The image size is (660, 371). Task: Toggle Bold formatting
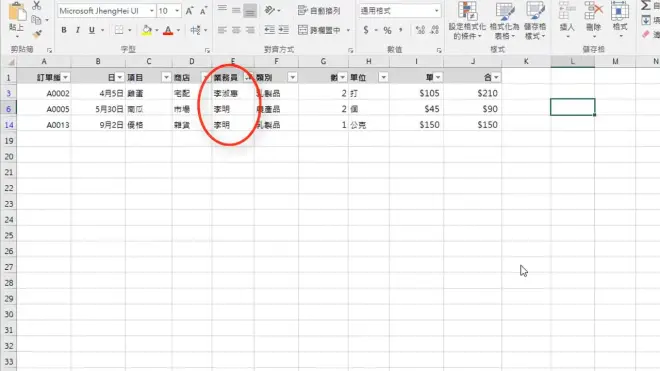(64, 30)
